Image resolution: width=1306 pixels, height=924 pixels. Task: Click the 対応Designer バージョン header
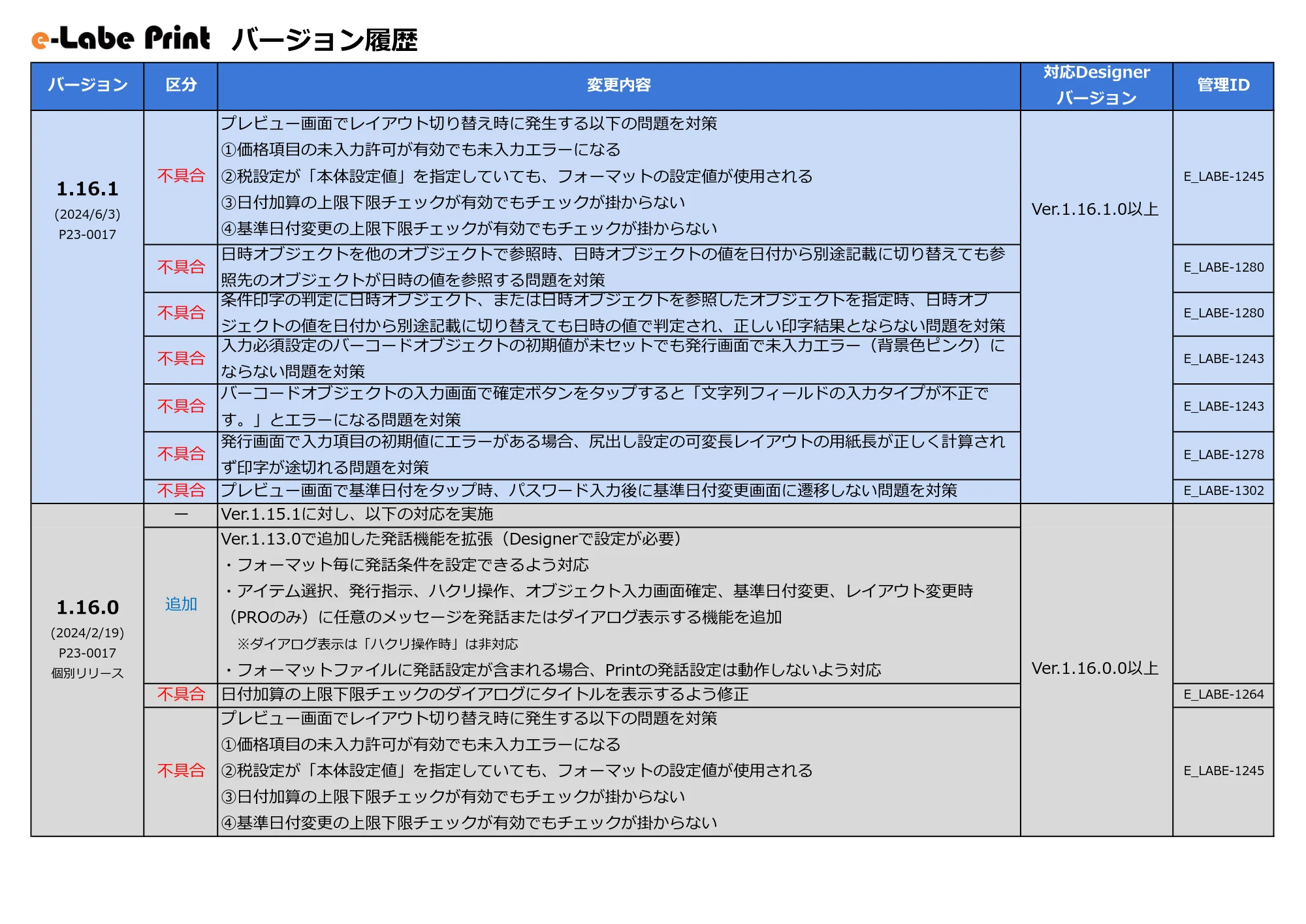[x=1096, y=86]
